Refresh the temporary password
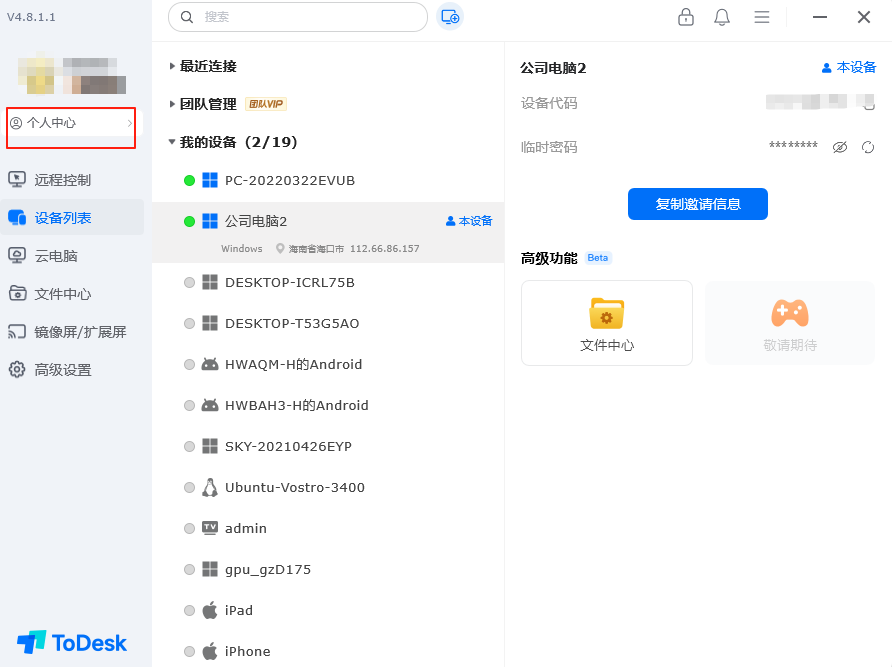The height and width of the screenshot is (667, 892). tap(868, 147)
